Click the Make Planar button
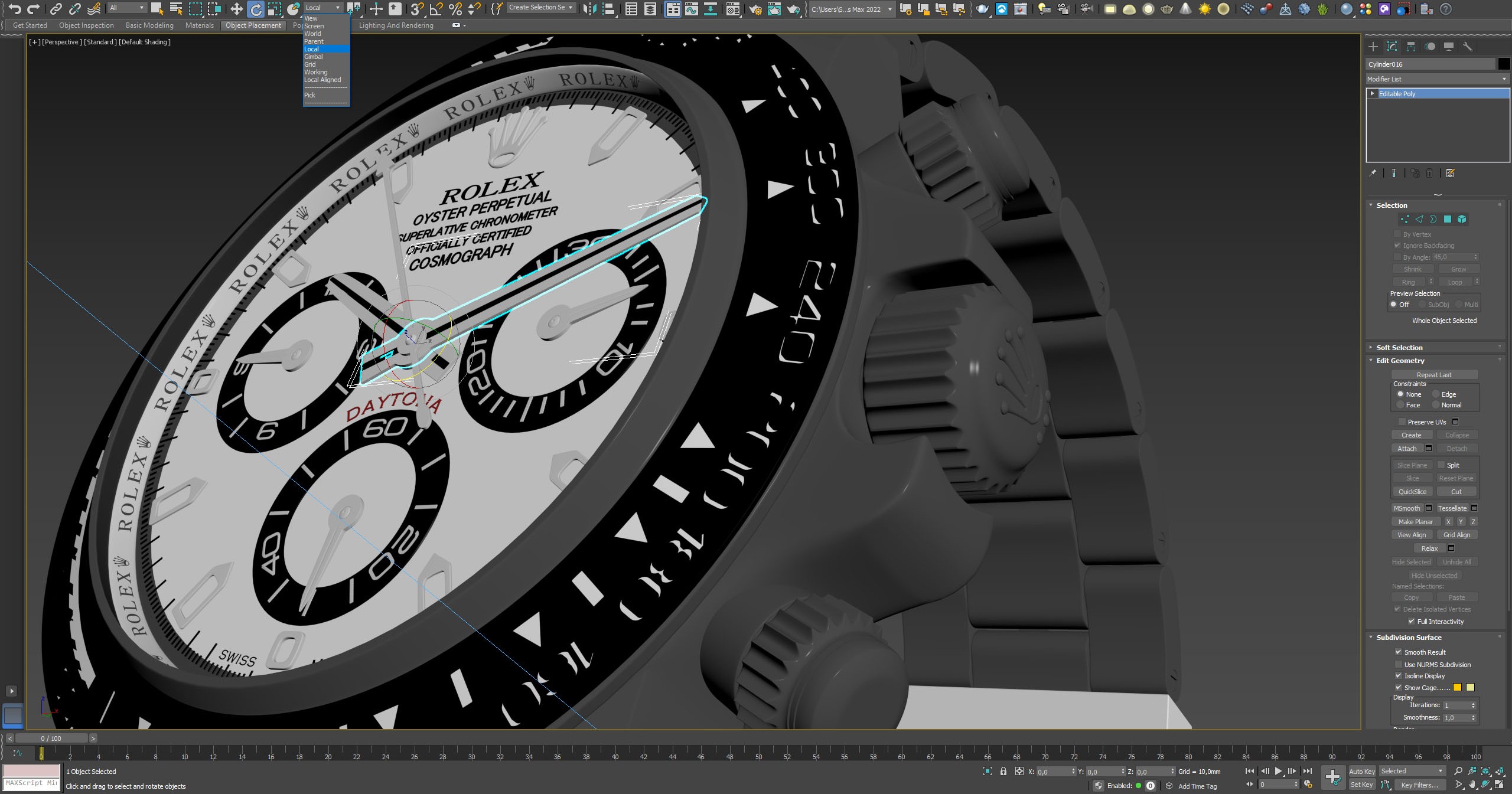 pyautogui.click(x=1415, y=522)
